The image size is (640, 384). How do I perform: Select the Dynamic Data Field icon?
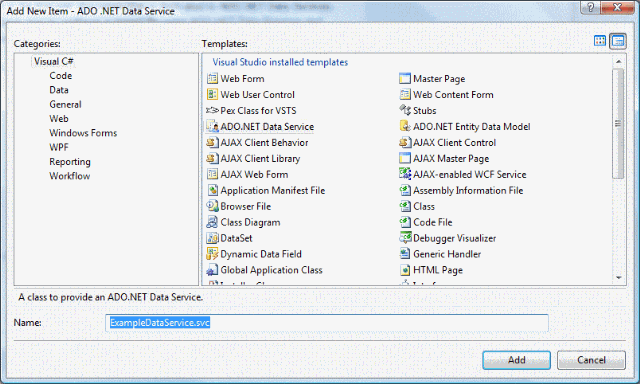(x=212, y=254)
